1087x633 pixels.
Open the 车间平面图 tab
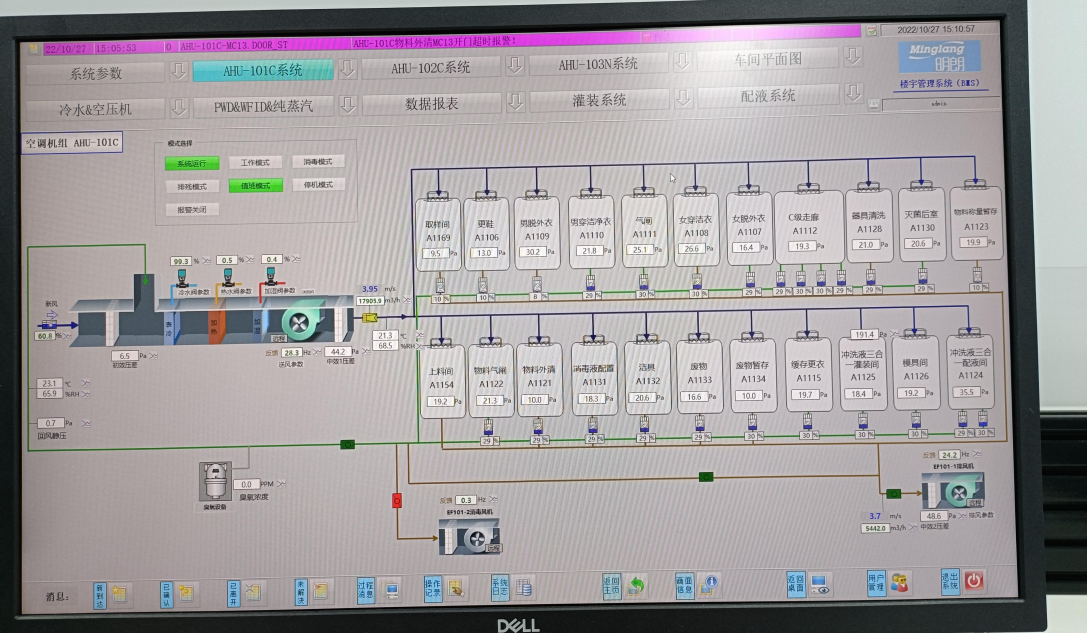pos(767,59)
